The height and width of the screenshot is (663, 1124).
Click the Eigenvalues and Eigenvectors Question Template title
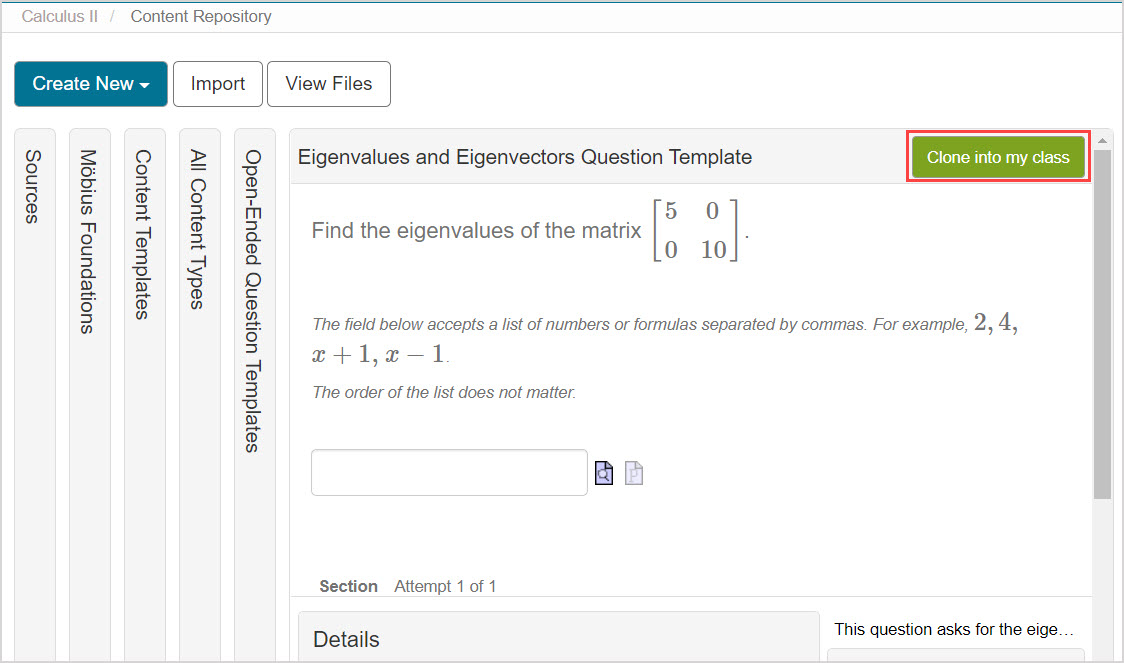(525, 157)
